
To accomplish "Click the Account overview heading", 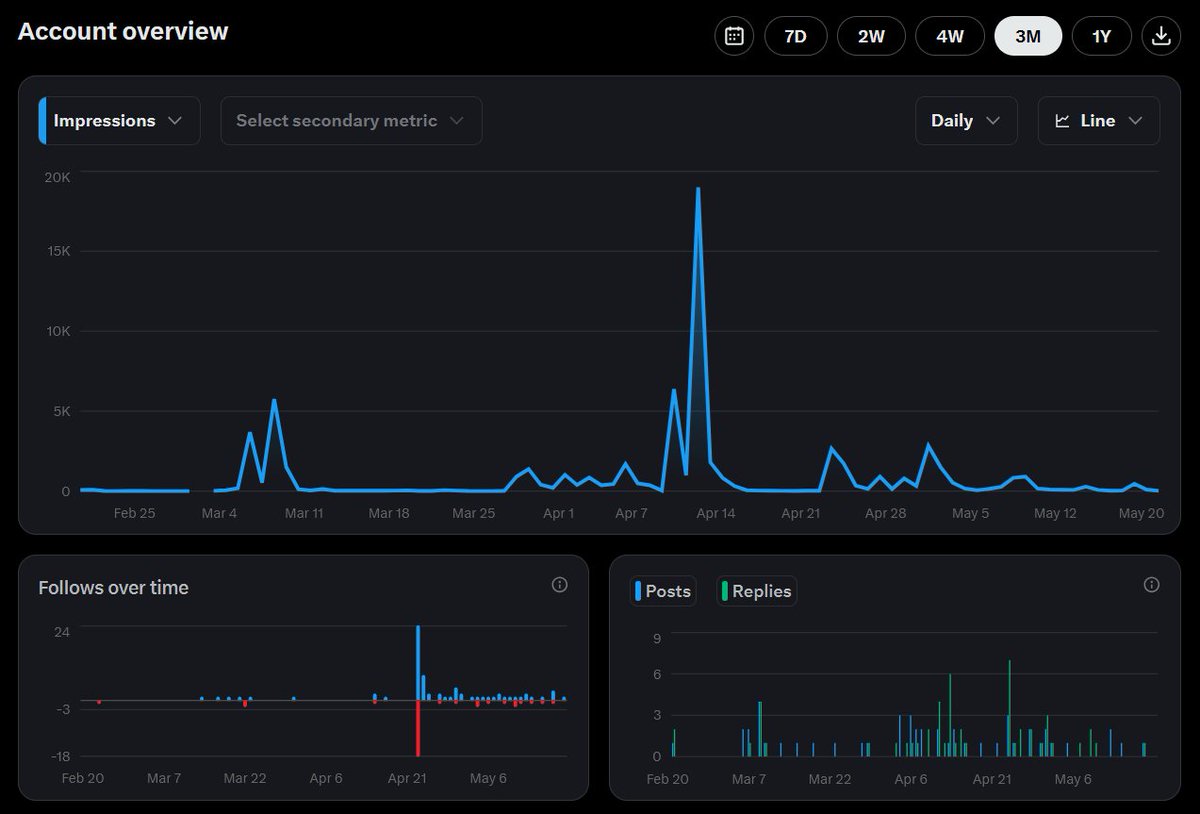I will (123, 31).
